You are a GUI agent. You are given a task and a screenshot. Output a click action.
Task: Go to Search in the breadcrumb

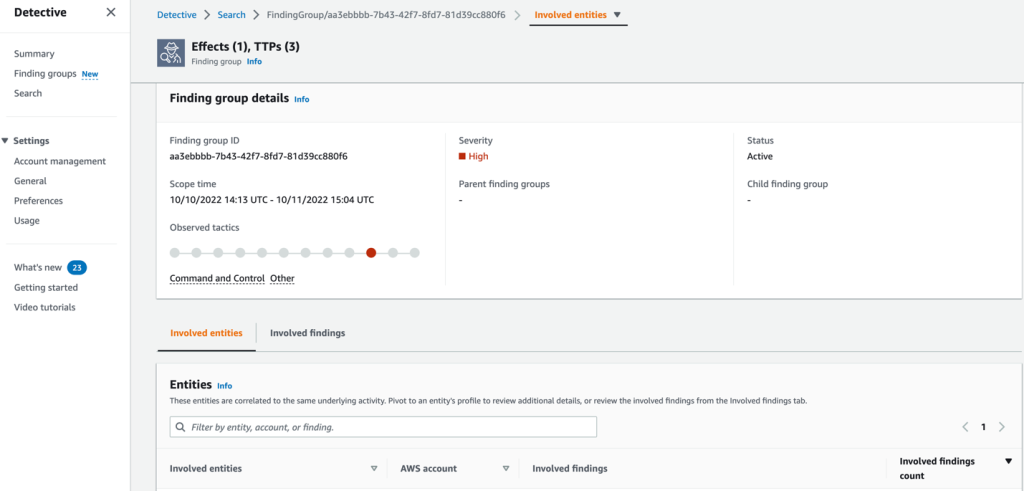coord(231,14)
